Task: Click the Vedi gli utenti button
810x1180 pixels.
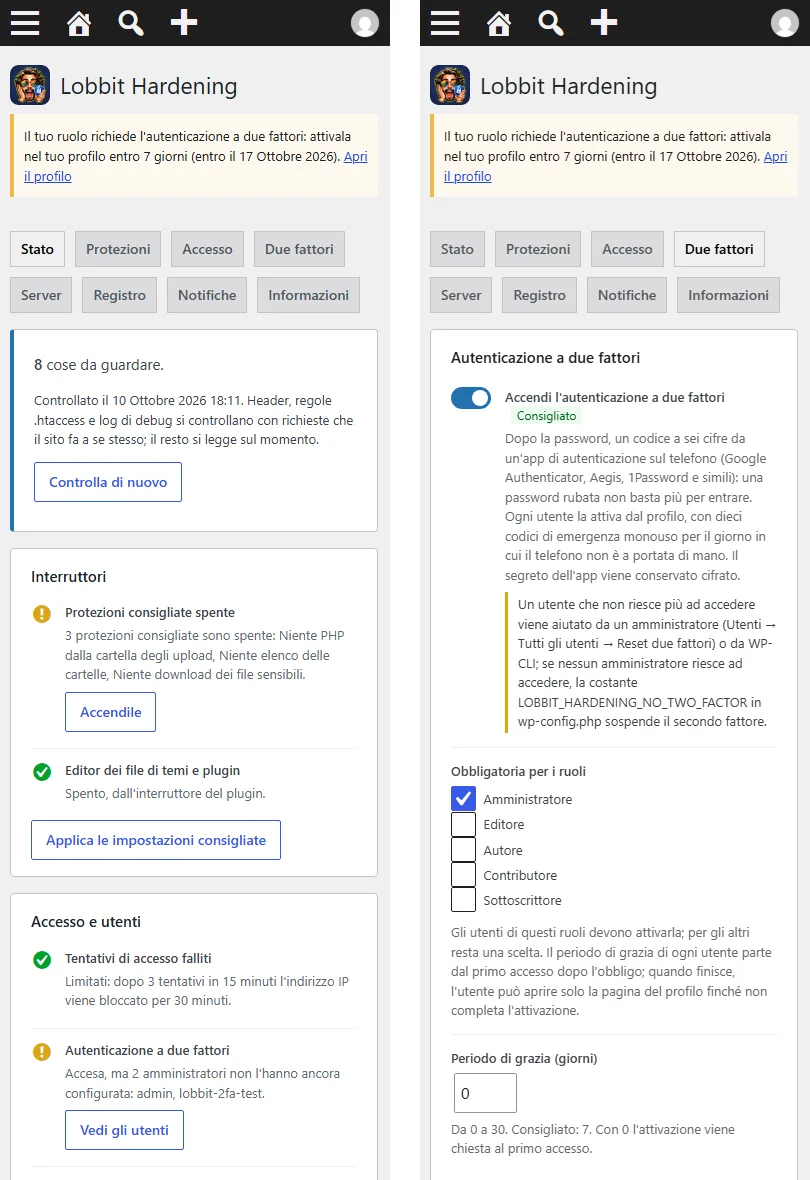Action: coord(124,1130)
